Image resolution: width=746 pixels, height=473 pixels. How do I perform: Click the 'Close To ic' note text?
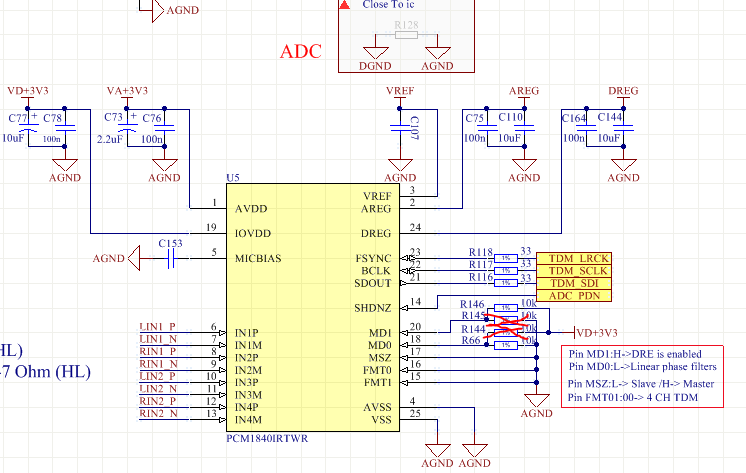coord(388,5)
